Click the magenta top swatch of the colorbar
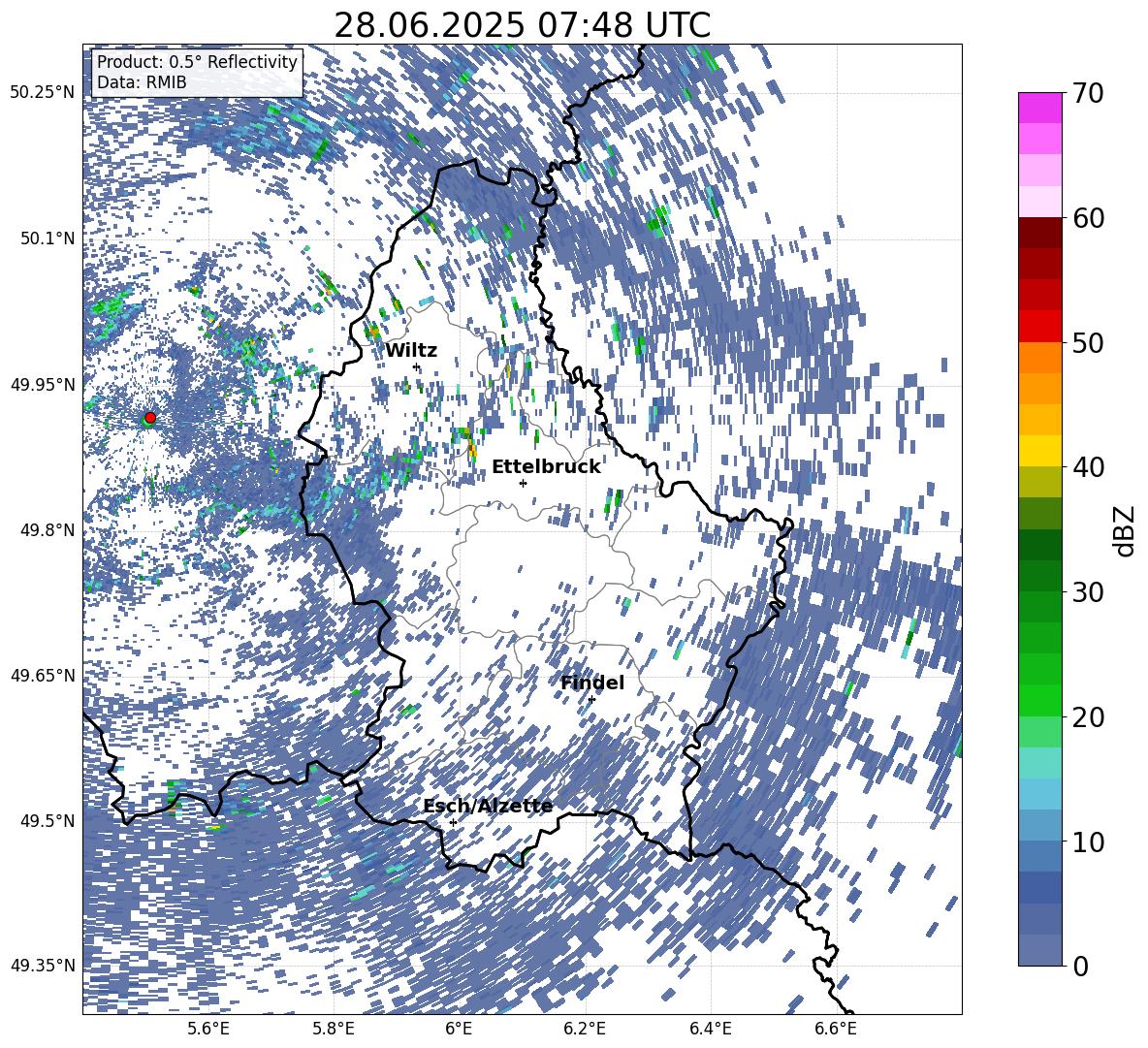 click(1039, 108)
